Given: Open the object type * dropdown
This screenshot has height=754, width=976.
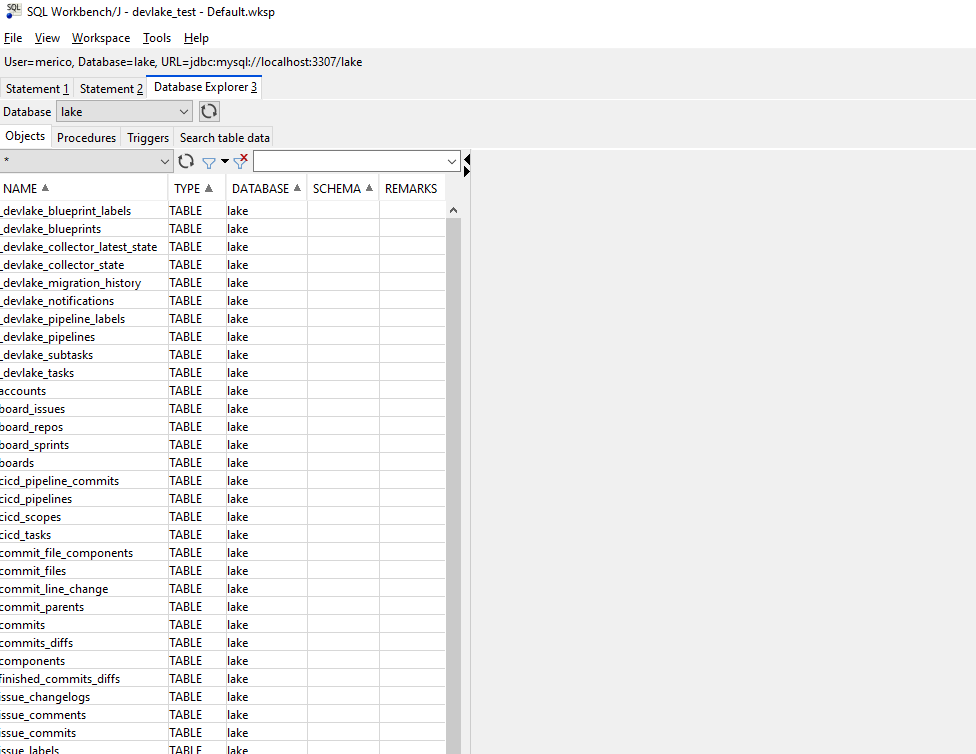Looking at the screenshot, I should [x=86, y=161].
